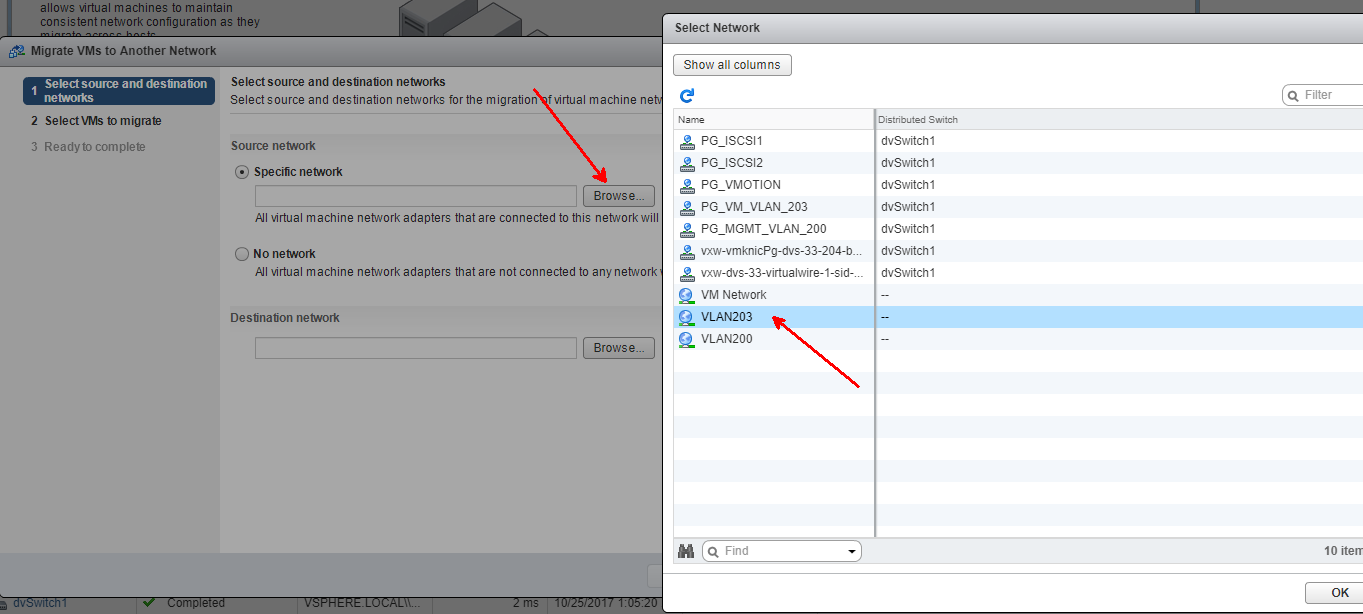Confirm selection with the OK button
1363x614 pixels.
point(1339,593)
